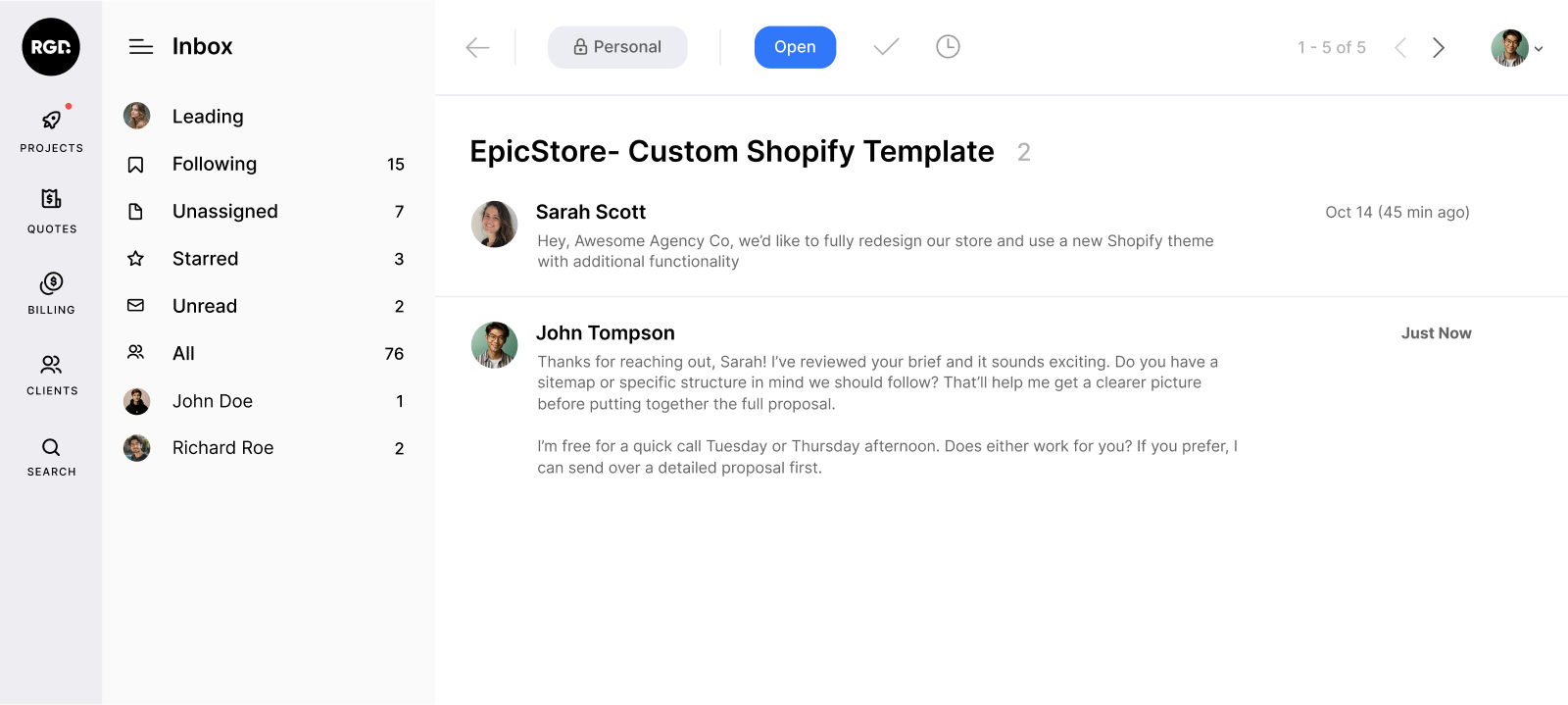The width and height of the screenshot is (1568, 705).
Task: Click John Doe's avatar in the list
Action: click(x=136, y=400)
